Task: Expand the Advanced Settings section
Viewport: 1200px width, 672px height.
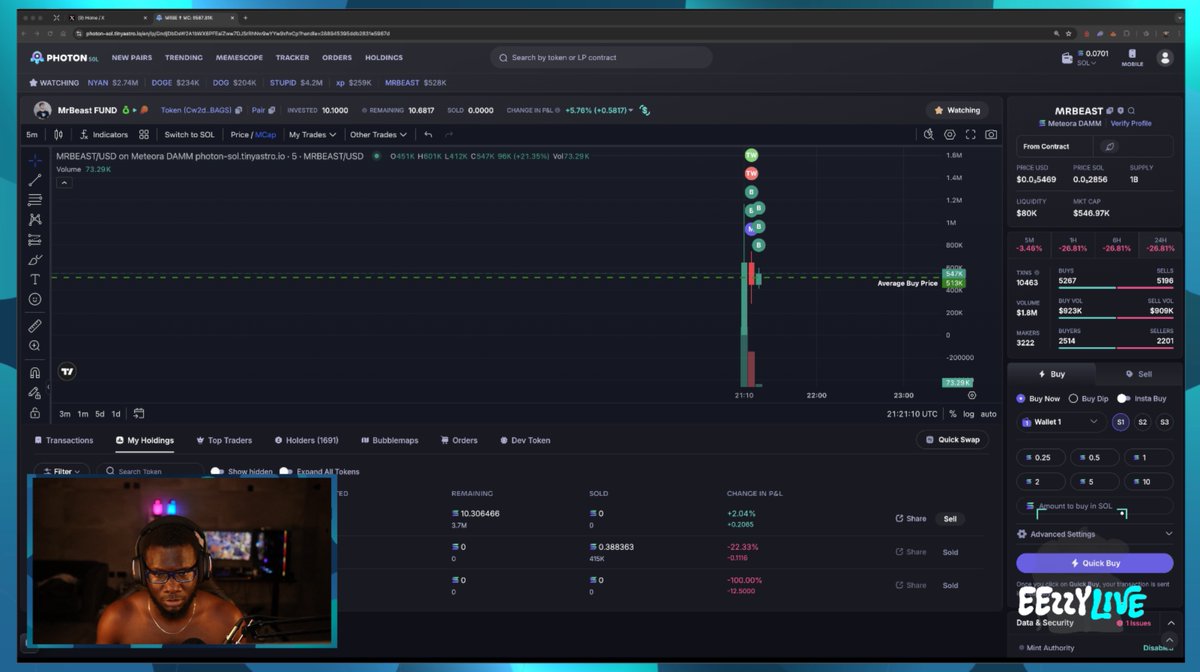Action: 1095,534
